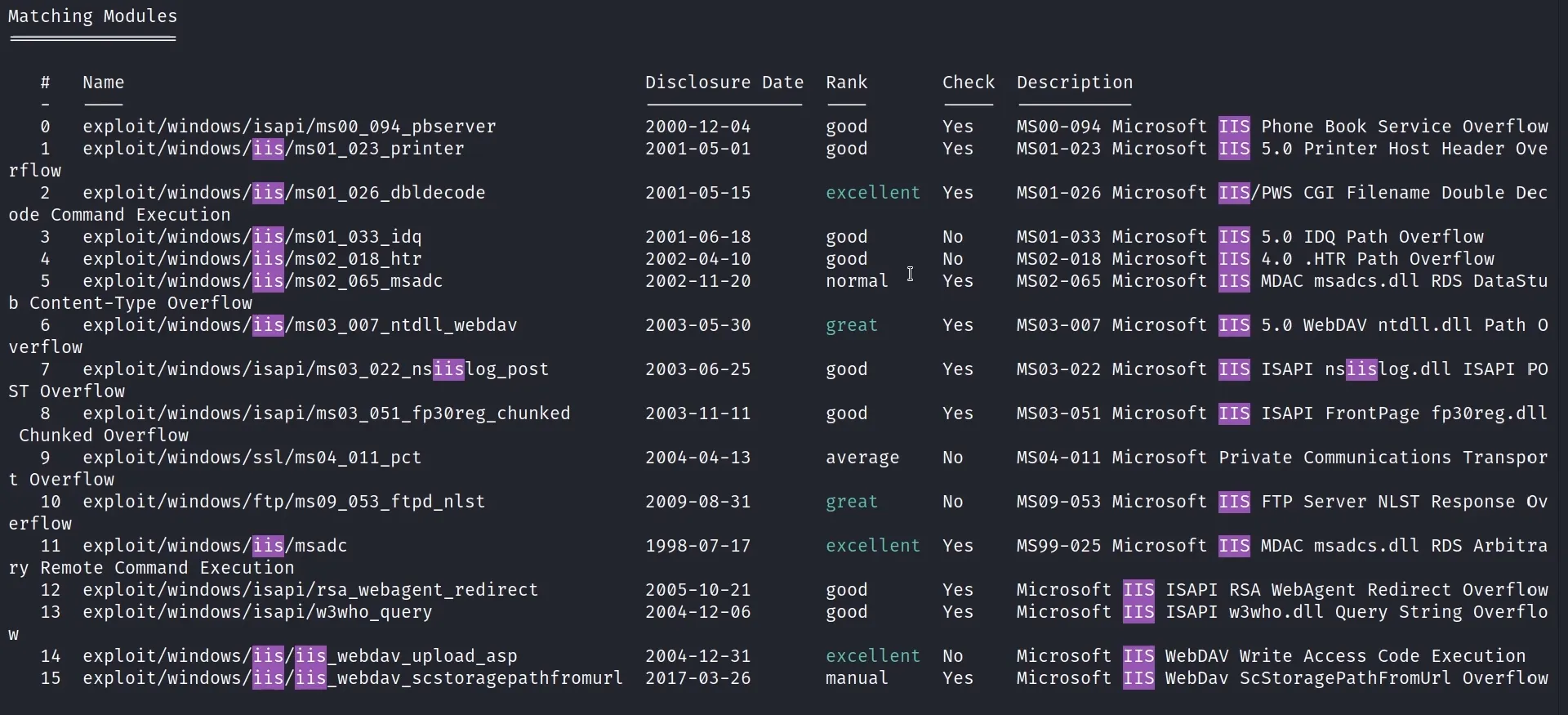Click 'great' rank for ms03_007_ntdll_webdav
The width and height of the screenshot is (1568, 715).
[852, 325]
